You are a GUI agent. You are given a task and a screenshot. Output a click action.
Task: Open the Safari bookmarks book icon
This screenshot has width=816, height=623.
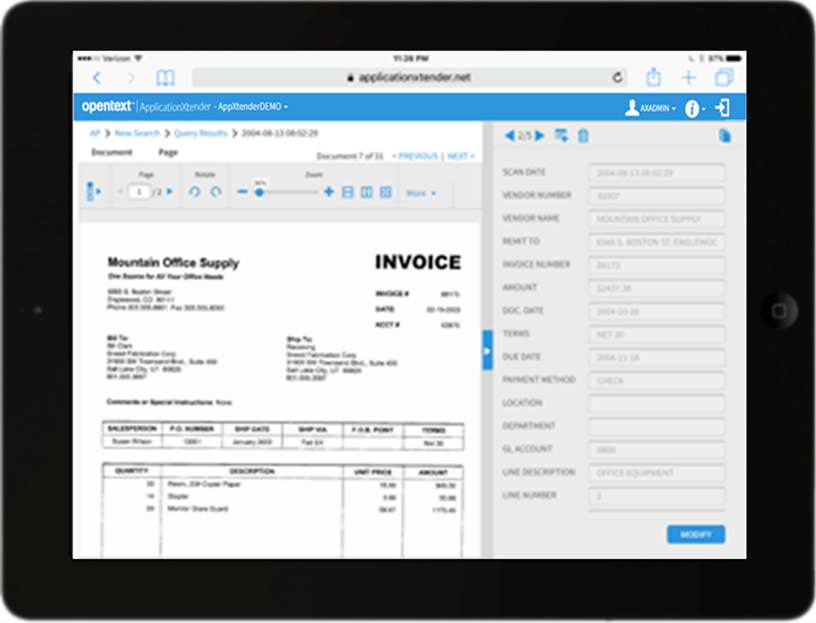tap(165, 78)
